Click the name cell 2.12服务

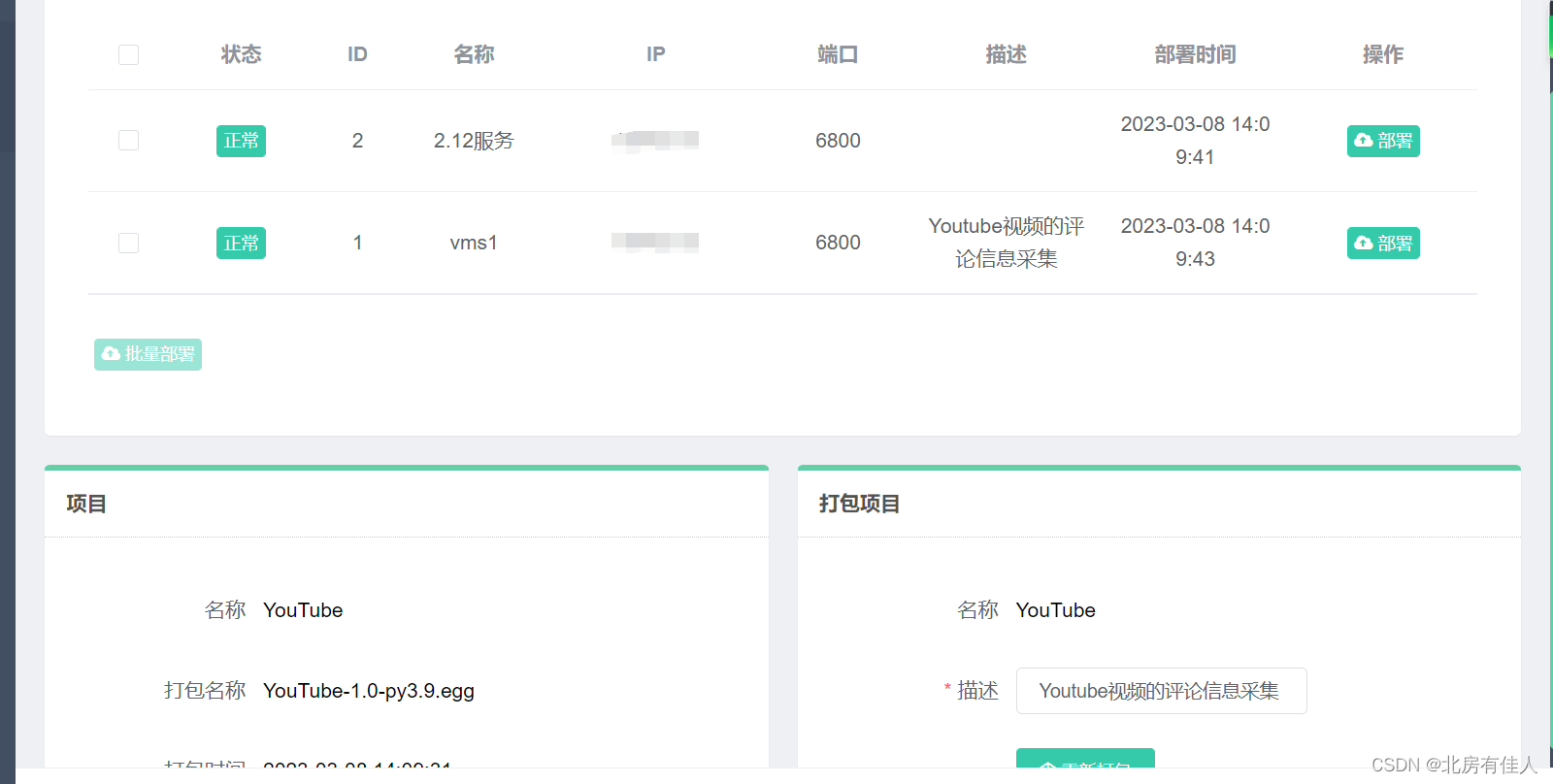coord(474,141)
